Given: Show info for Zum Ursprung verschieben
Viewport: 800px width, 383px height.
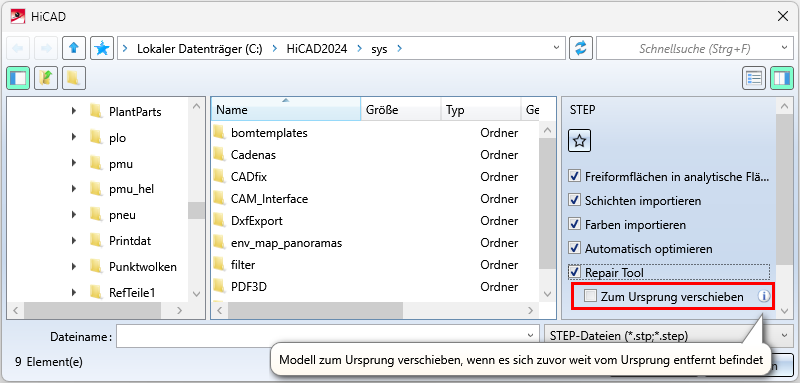Looking at the screenshot, I should [763, 296].
